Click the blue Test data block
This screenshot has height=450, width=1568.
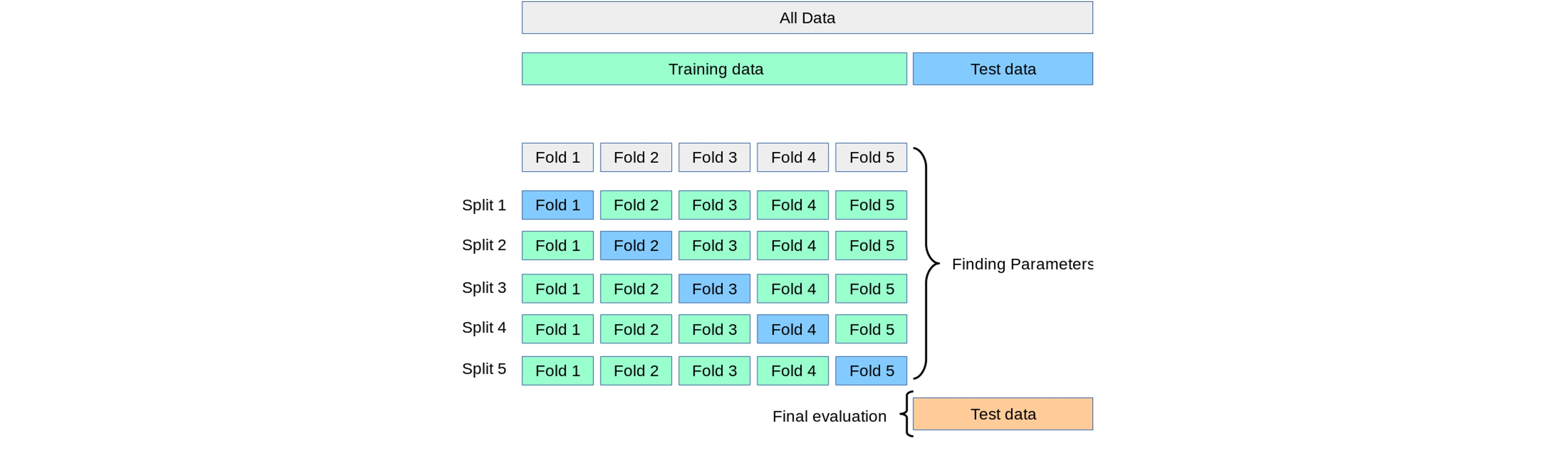(x=1003, y=69)
